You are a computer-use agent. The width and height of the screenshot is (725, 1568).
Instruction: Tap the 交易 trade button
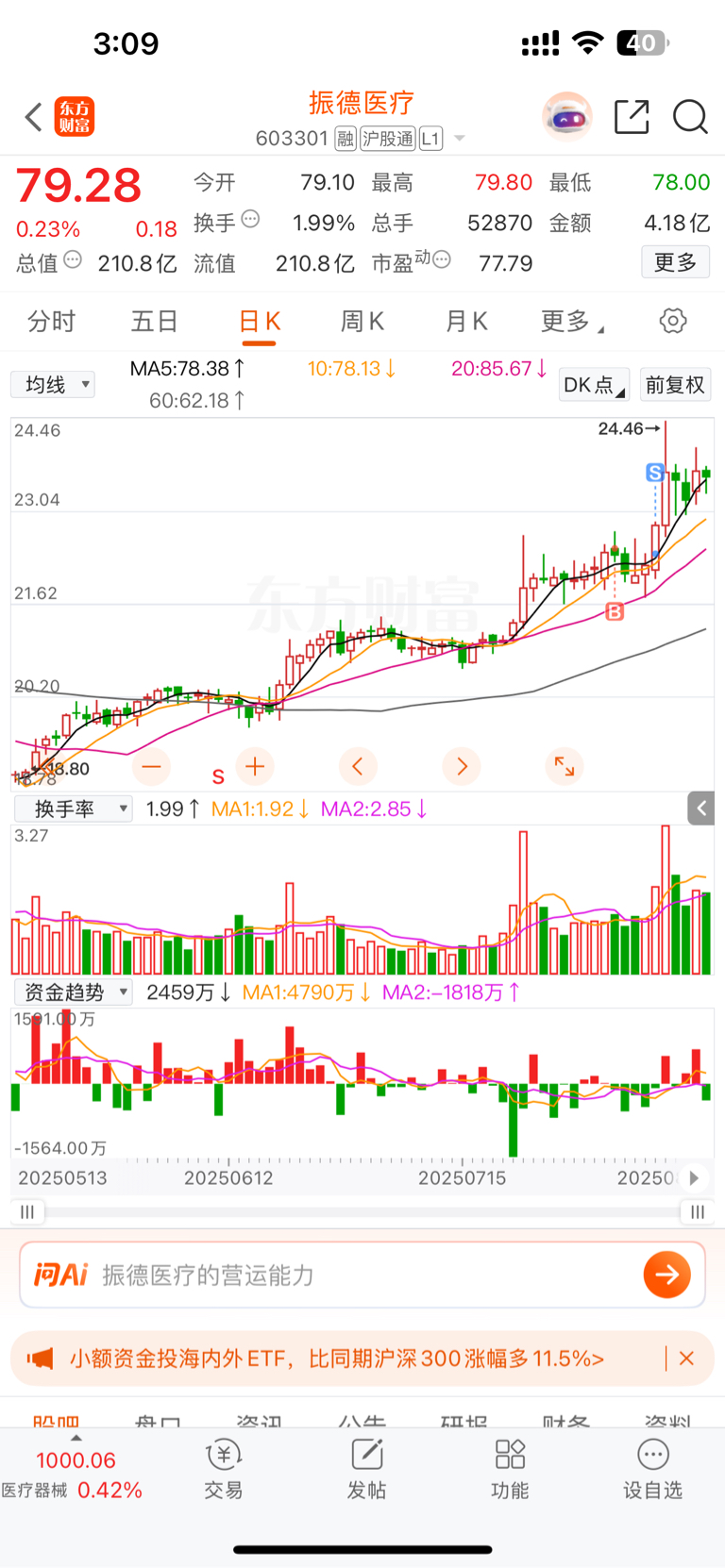tap(224, 1469)
